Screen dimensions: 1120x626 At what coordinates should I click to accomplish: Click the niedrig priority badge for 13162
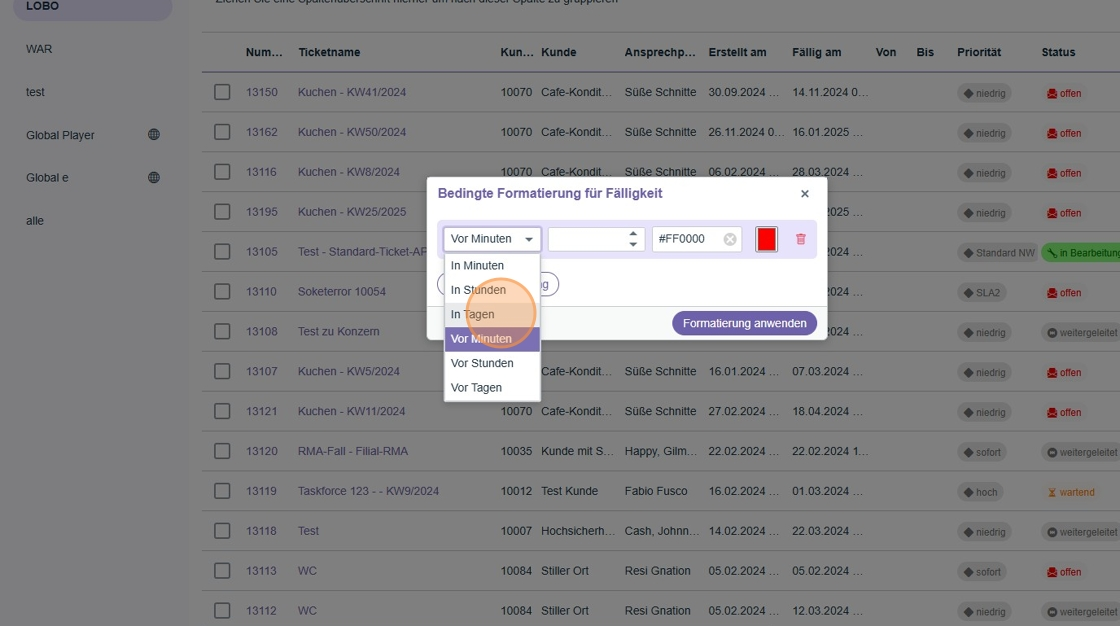click(984, 134)
